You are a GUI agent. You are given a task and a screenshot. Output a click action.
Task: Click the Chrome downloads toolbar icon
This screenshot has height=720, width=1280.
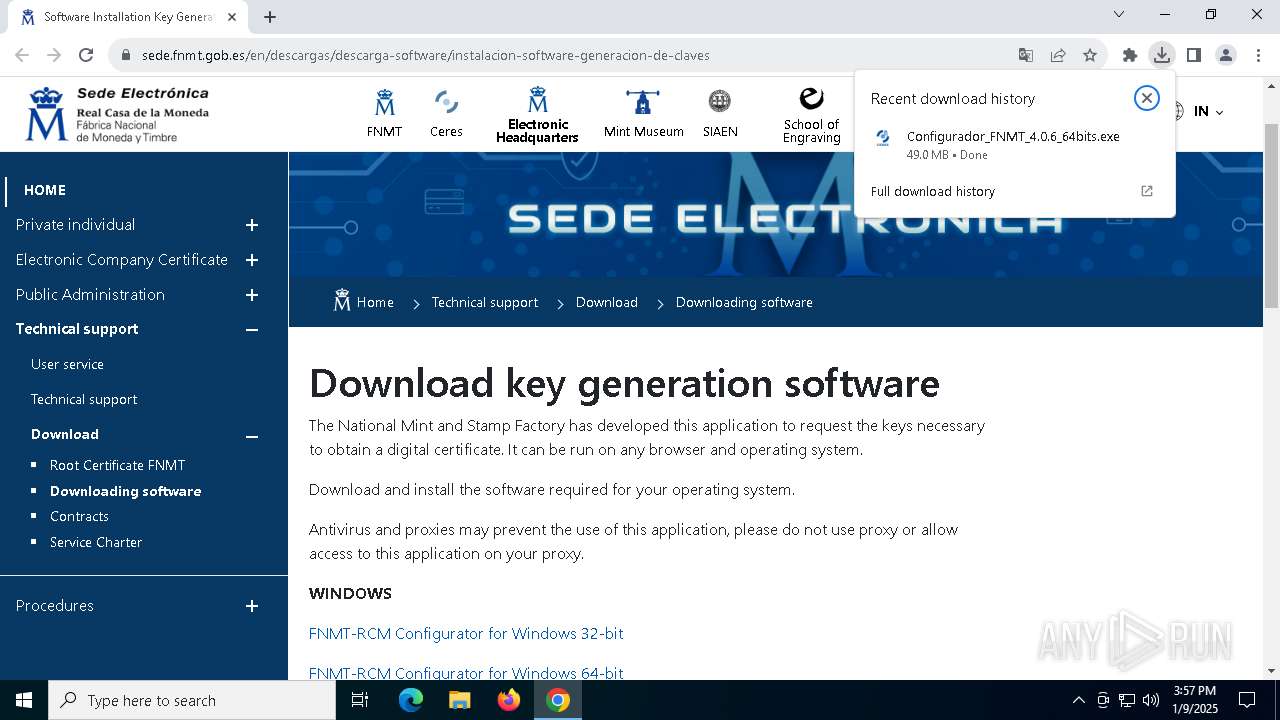pyautogui.click(x=1161, y=55)
